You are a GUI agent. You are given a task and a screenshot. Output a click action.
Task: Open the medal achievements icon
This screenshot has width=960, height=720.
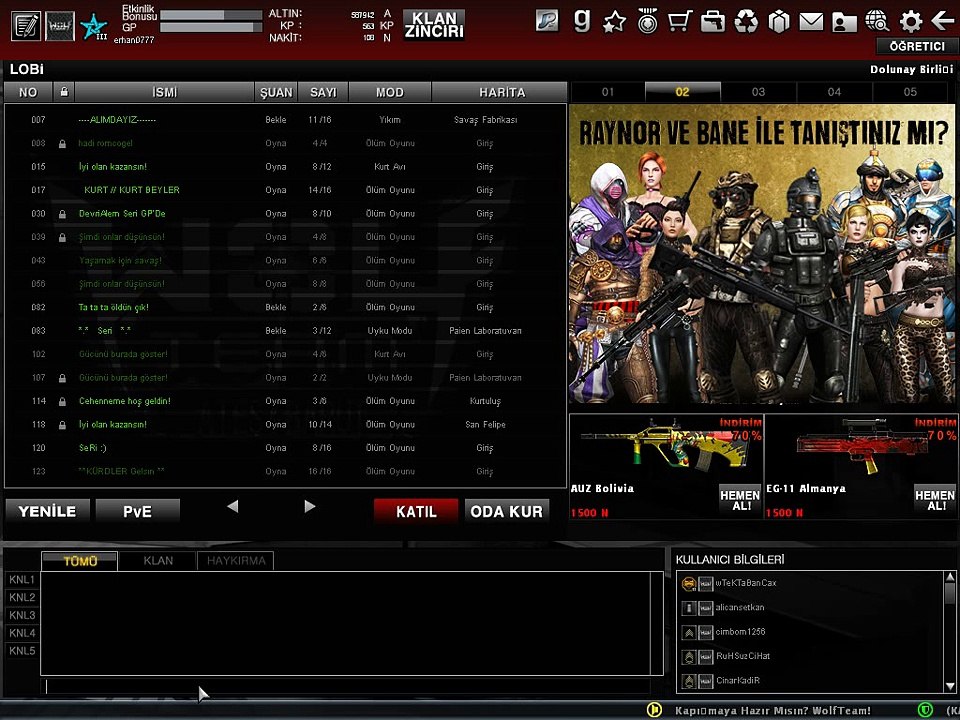[647, 21]
